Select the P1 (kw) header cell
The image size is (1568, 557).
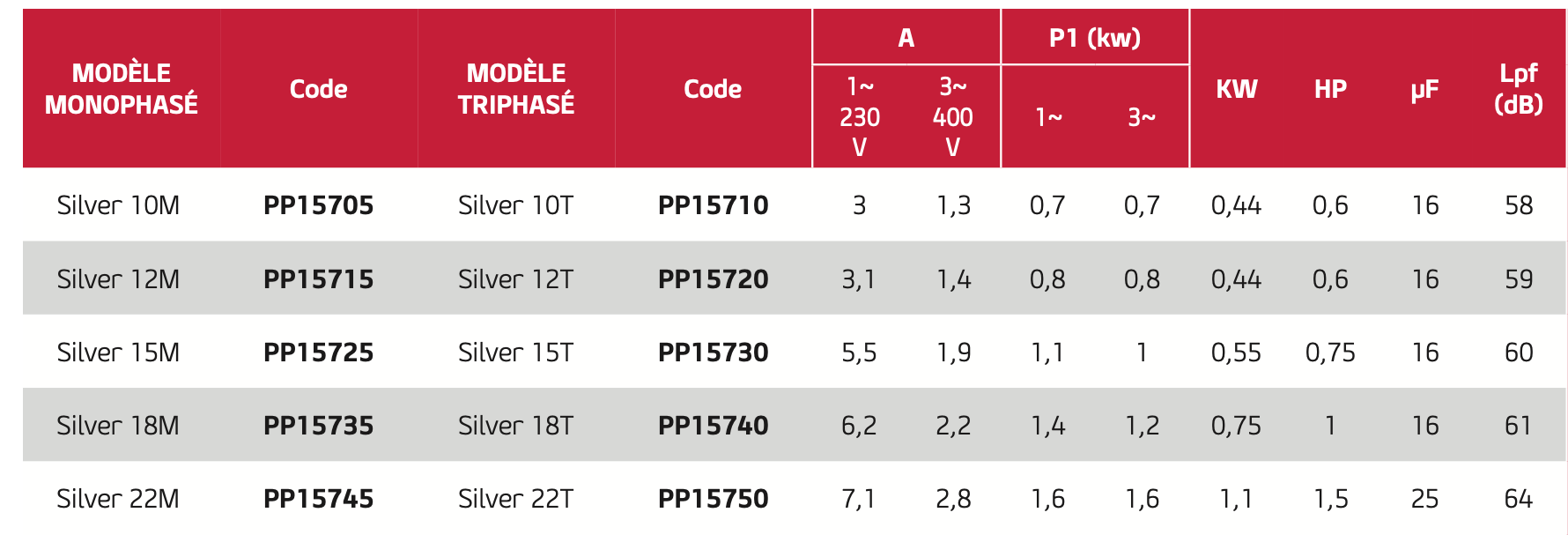[1095, 38]
